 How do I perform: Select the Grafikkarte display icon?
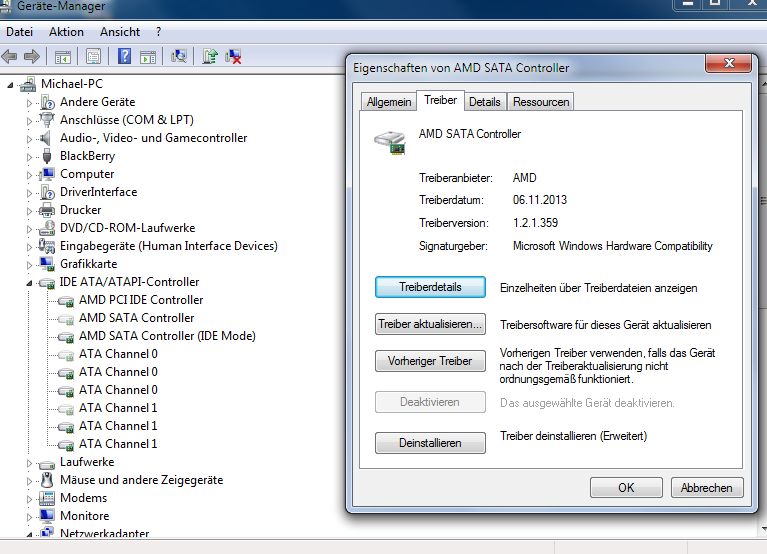(x=47, y=264)
